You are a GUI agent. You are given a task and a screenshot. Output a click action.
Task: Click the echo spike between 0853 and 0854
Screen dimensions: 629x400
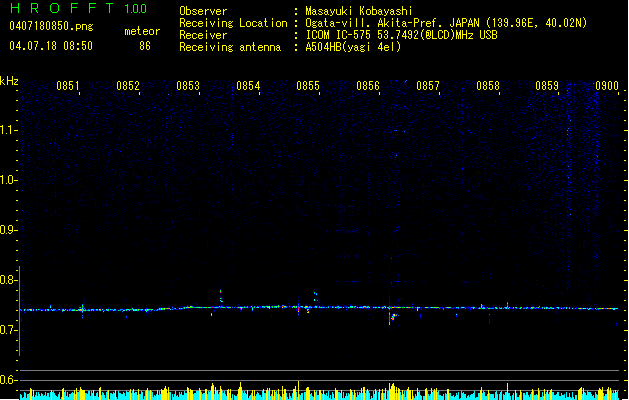221,296
